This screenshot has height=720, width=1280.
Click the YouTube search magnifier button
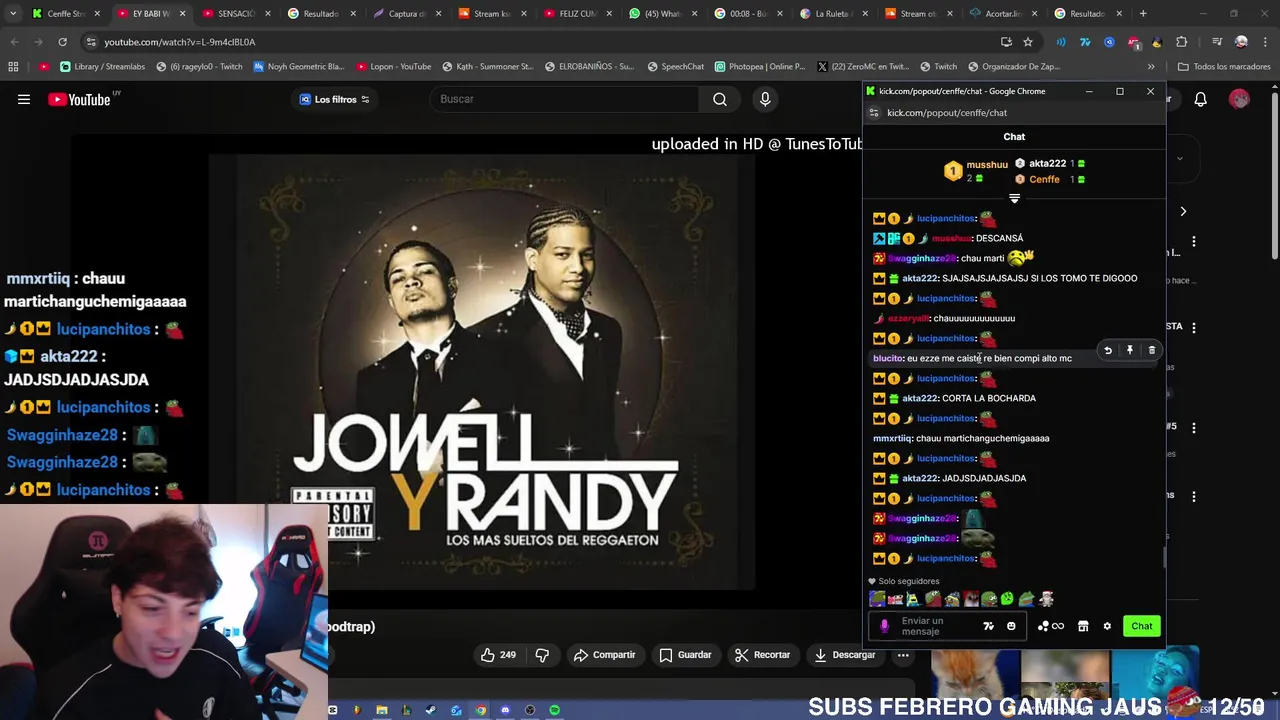click(x=720, y=99)
